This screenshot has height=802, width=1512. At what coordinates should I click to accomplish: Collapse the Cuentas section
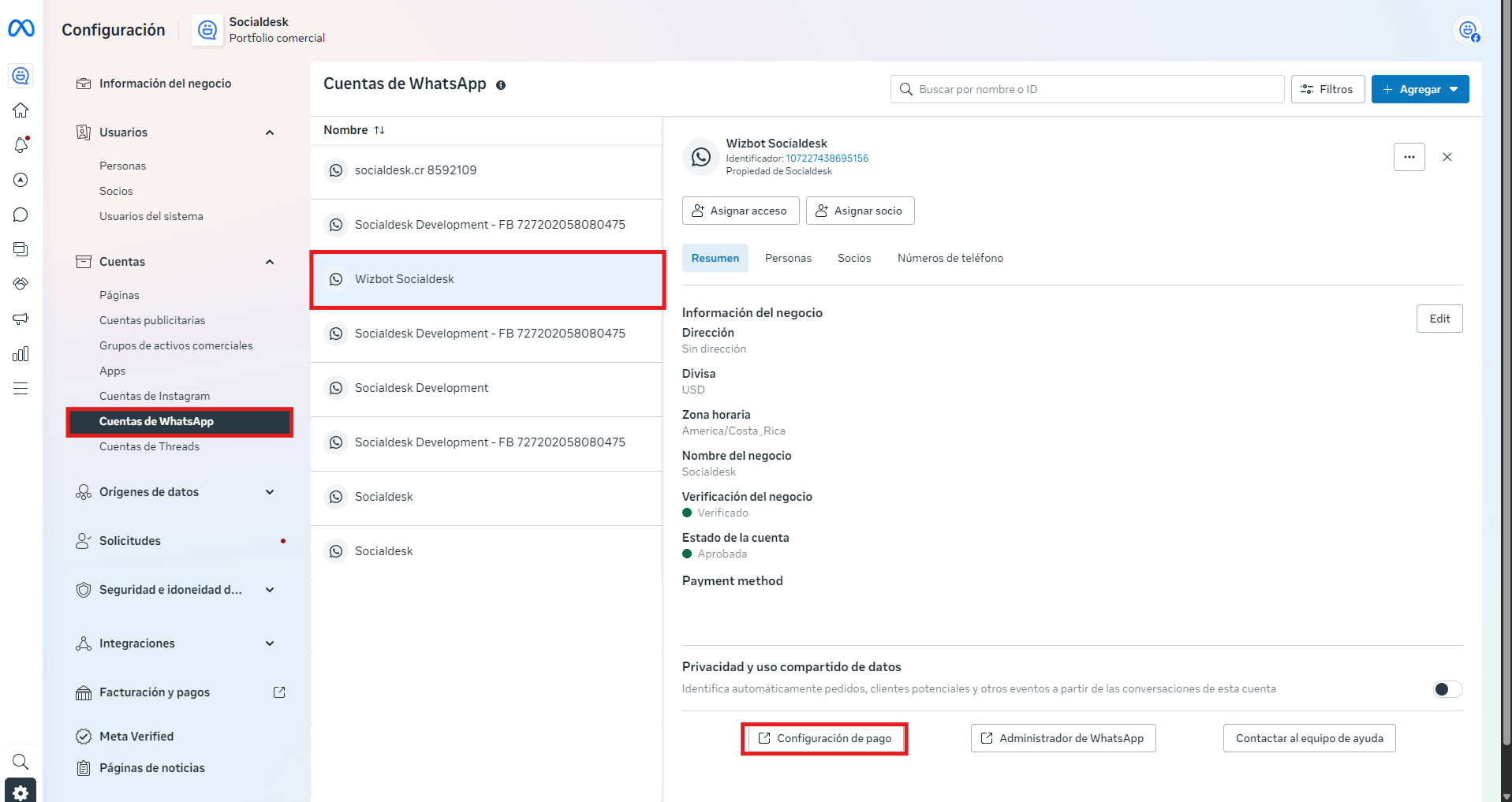pos(270,262)
